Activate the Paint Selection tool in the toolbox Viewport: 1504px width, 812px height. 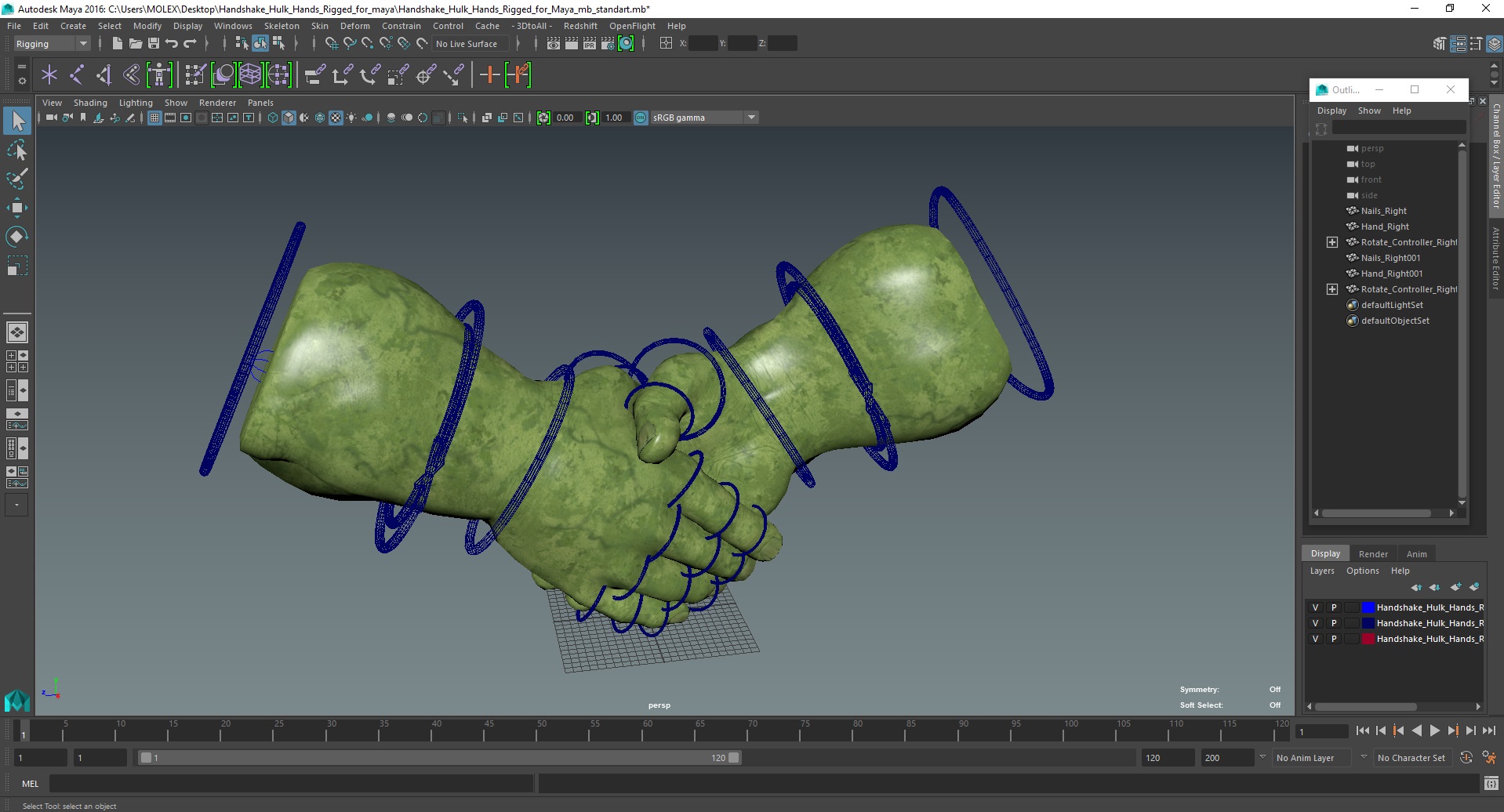pos(17,179)
